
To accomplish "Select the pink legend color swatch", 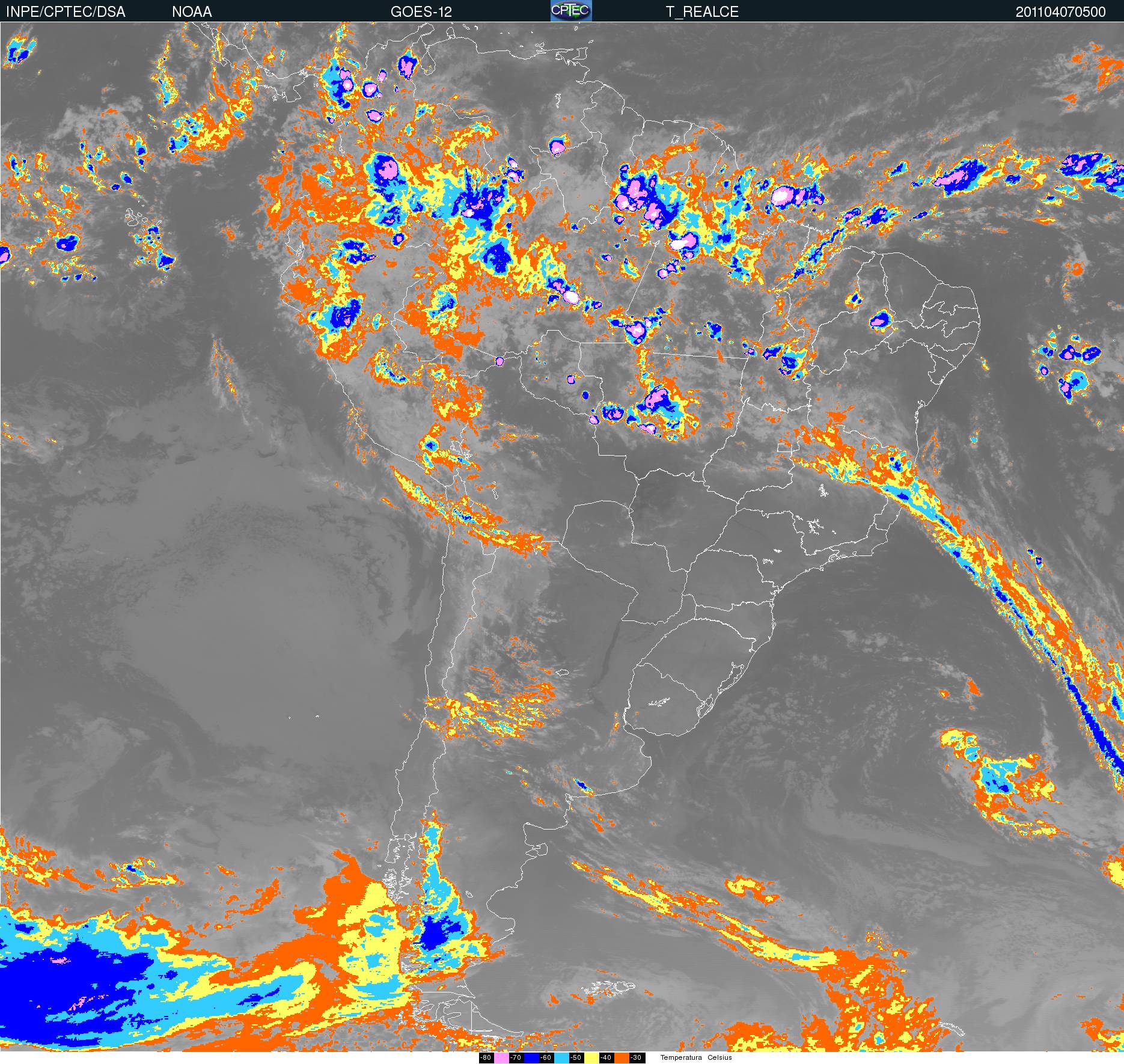I will click(501, 1057).
